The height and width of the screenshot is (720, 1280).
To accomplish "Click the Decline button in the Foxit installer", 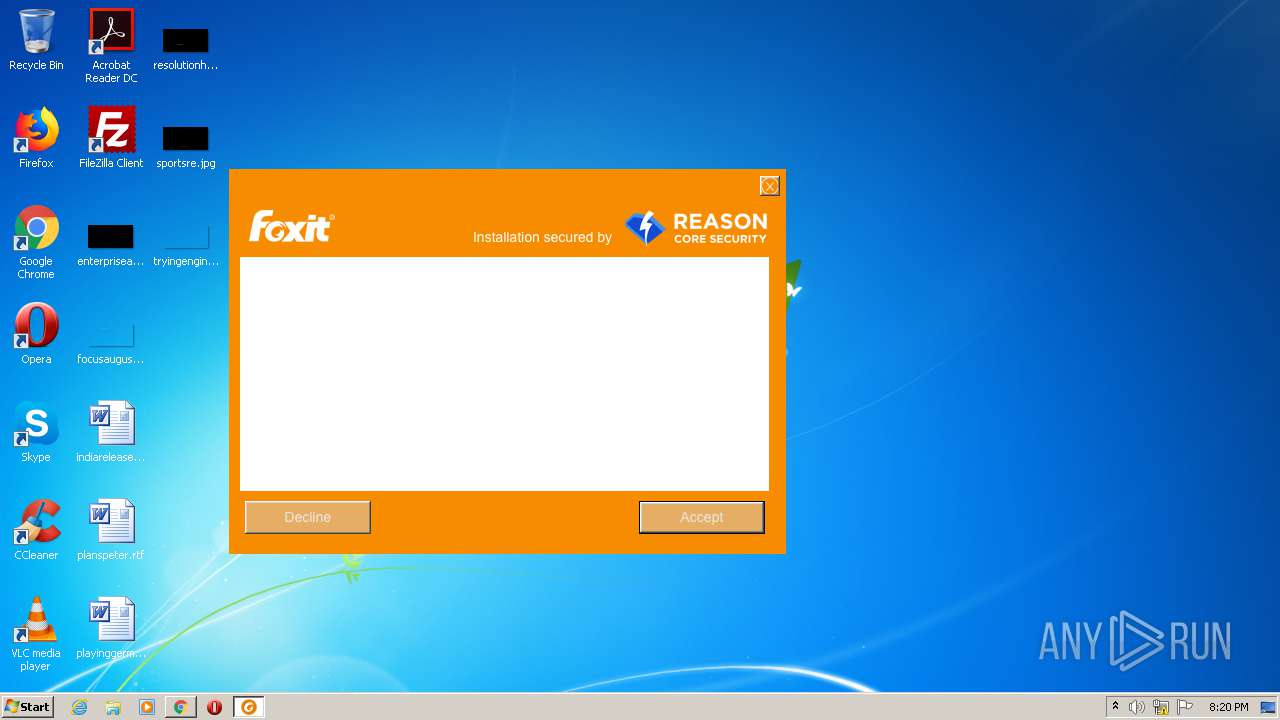I will point(307,517).
